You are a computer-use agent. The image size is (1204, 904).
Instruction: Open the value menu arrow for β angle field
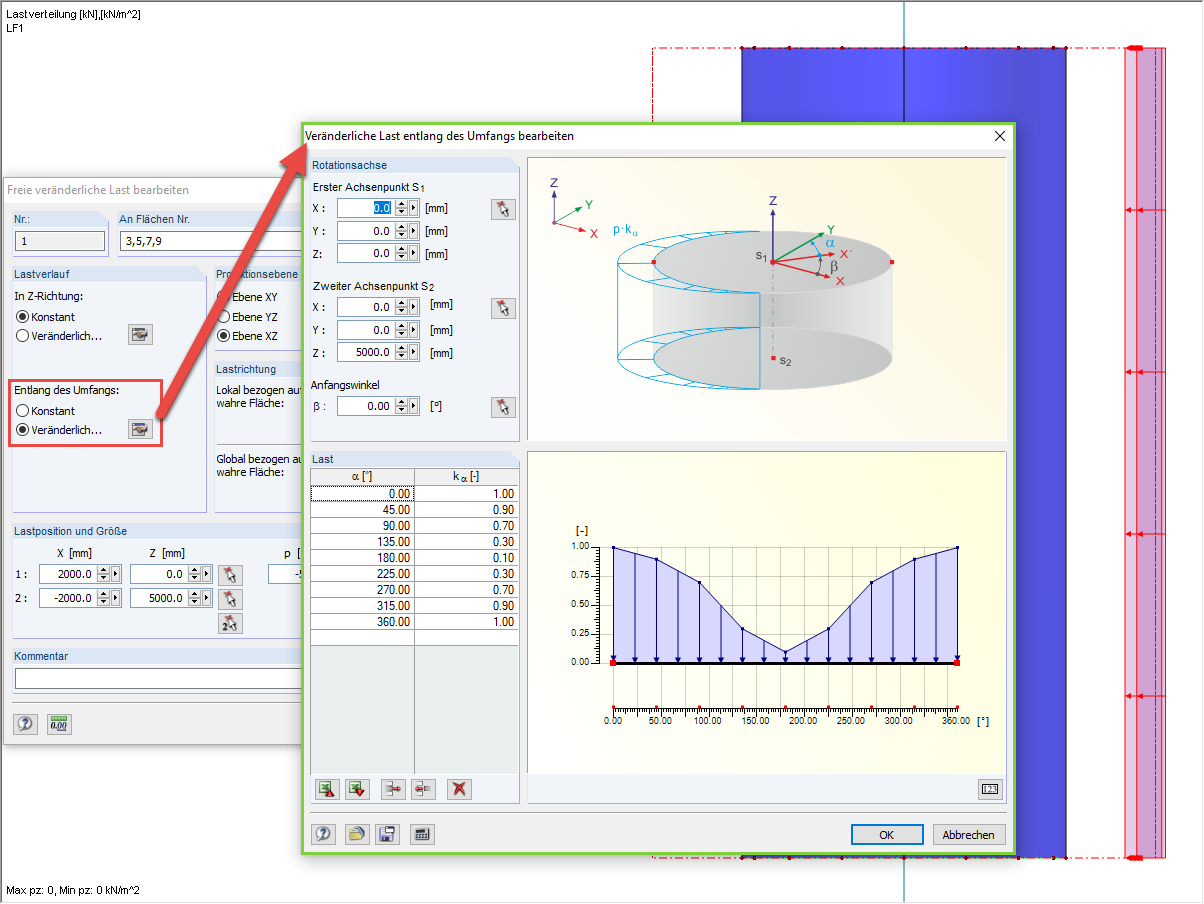pyautogui.click(x=414, y=407)
